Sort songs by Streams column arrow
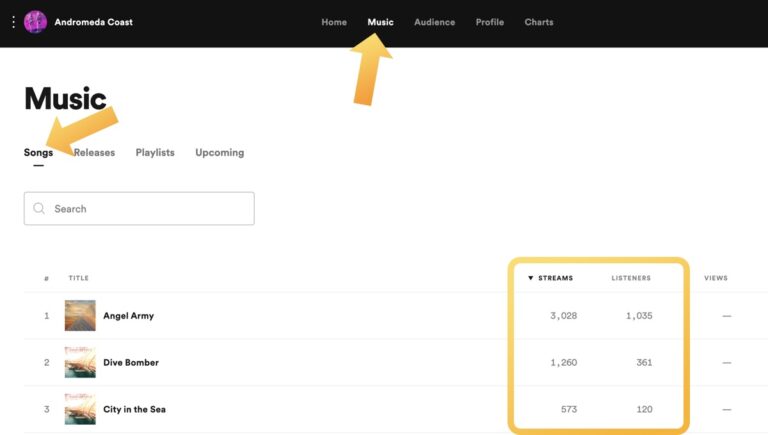 [531, 278]
